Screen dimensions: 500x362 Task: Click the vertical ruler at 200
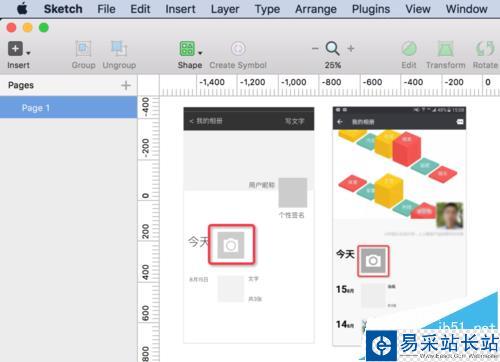point(145,231)
